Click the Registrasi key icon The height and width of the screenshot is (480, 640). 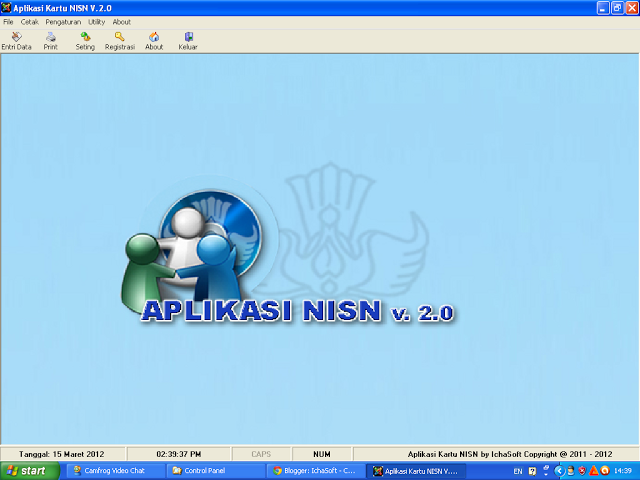[120, 41]
